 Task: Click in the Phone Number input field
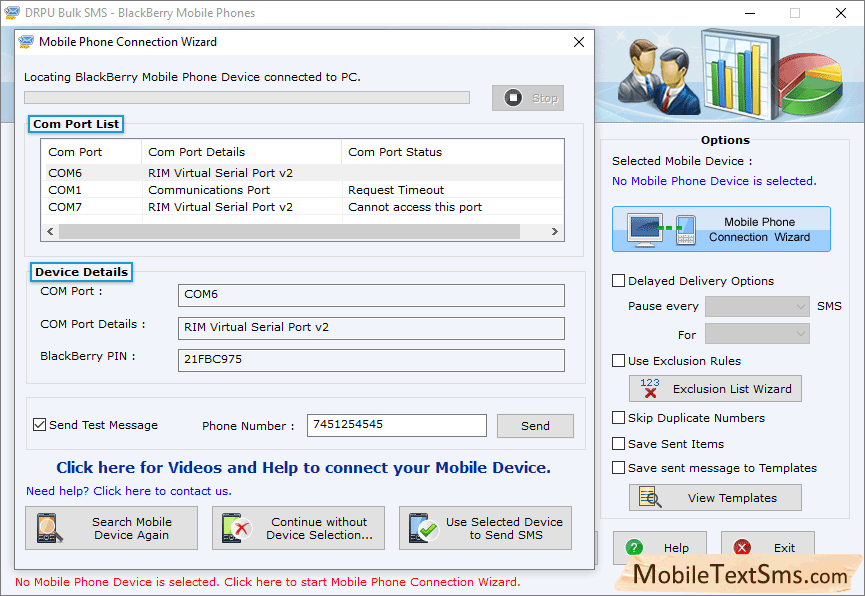point(397,425)
